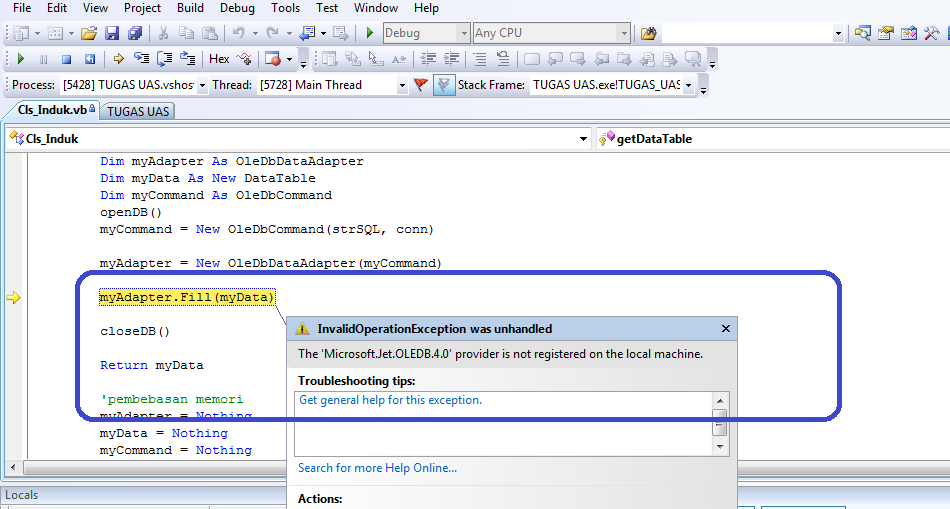This screenshot has width=950, height=509.
Task: Click the Copy icon in toolbar
Action: 186,33
